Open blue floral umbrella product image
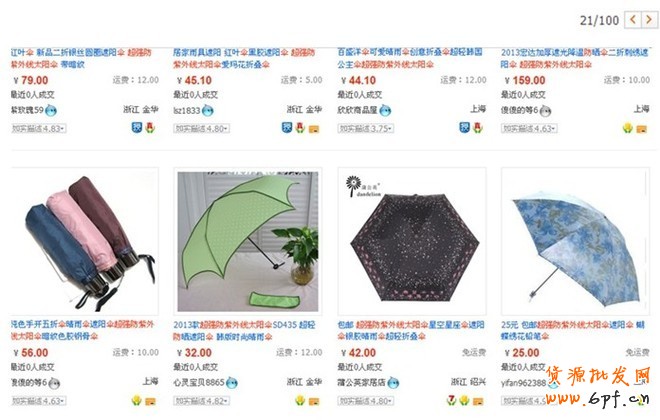Image resolution: width=660 pixels, height=420 pixels. [575, 242]
